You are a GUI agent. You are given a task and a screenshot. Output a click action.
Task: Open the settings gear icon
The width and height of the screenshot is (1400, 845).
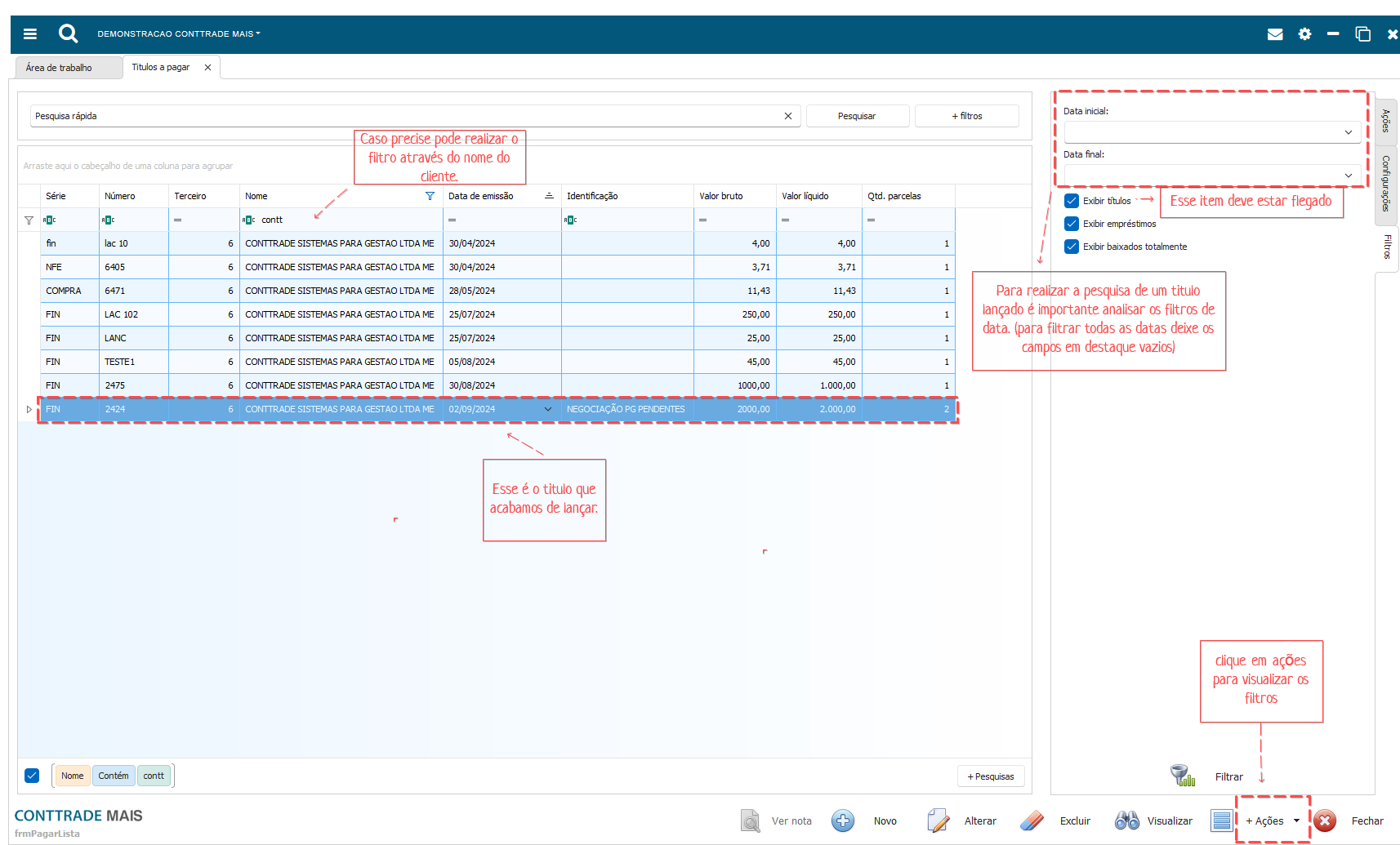tap(1304, 34)
